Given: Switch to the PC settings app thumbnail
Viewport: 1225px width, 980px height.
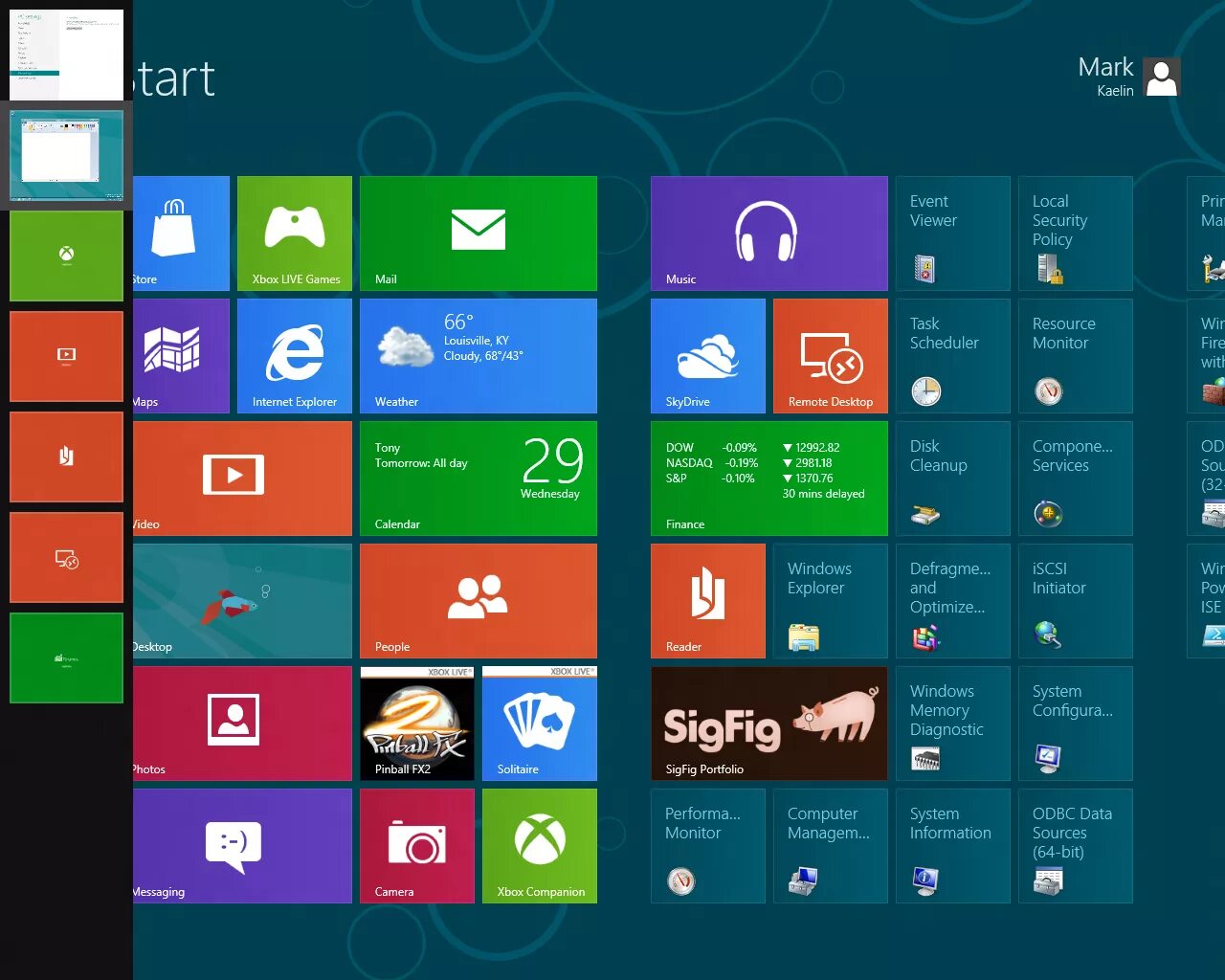Looking at the screenshot, I should pos(66,55).
